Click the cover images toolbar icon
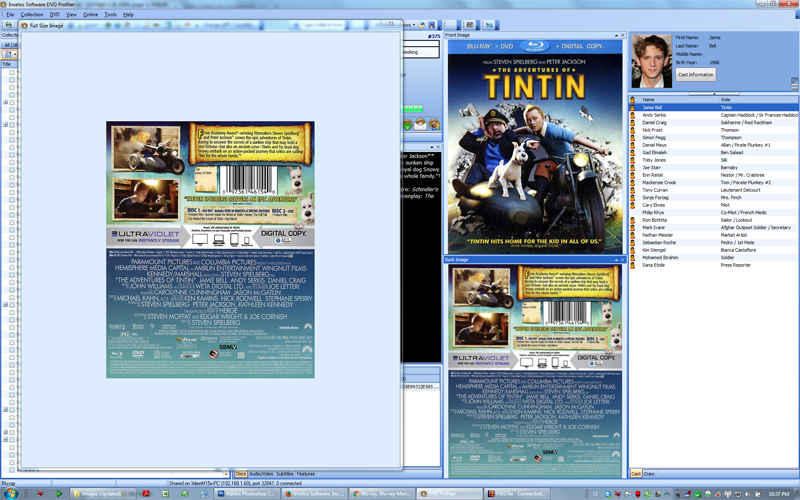Screen dimensions: 800x500 pyautogui.click(x=470, y=25)
